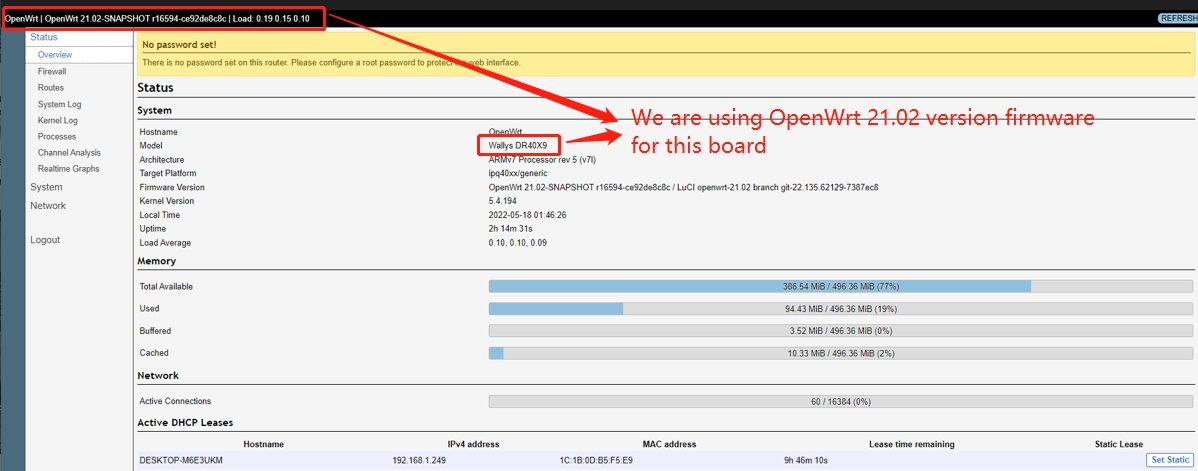
Task: Select load average '0.10, 0.10, 0.09'
Action: click(x=517, y=242)
